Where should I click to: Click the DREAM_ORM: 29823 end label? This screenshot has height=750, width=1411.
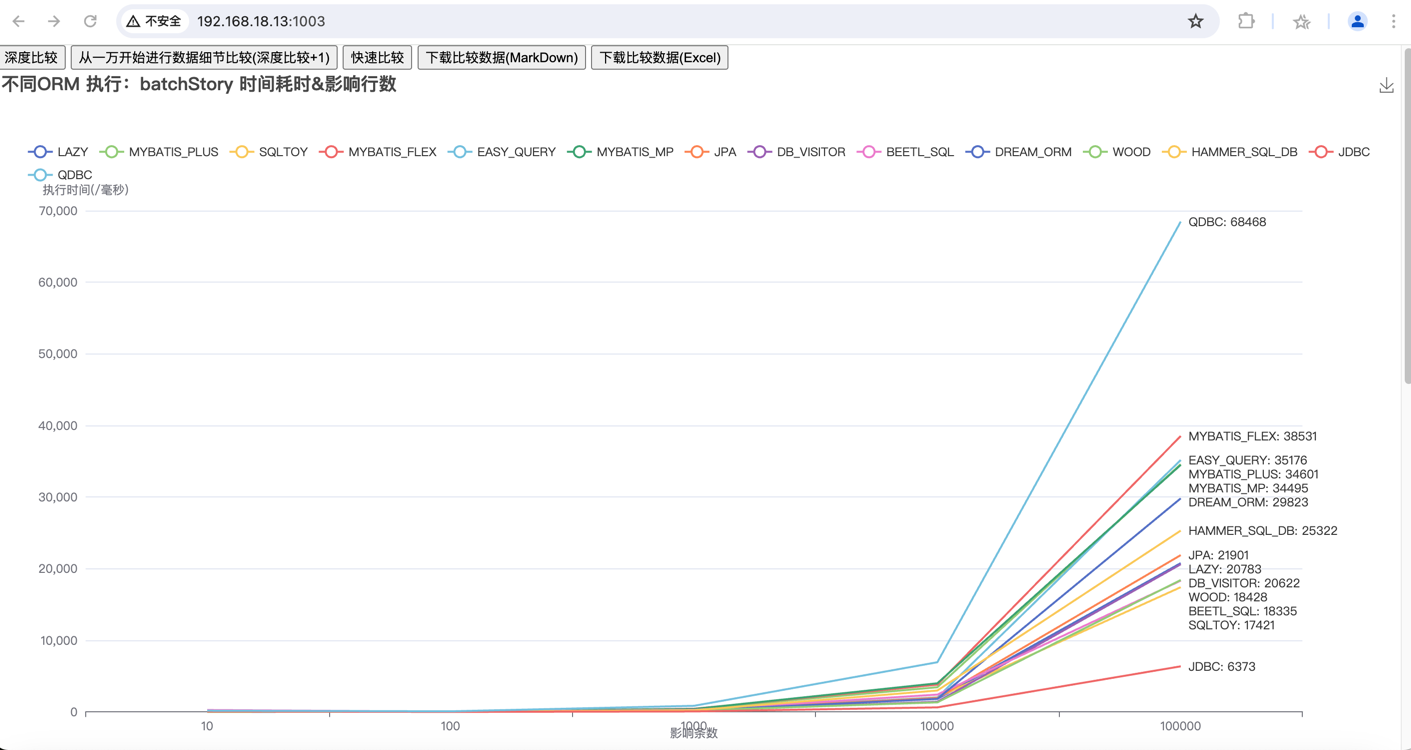click(1248, 502)
